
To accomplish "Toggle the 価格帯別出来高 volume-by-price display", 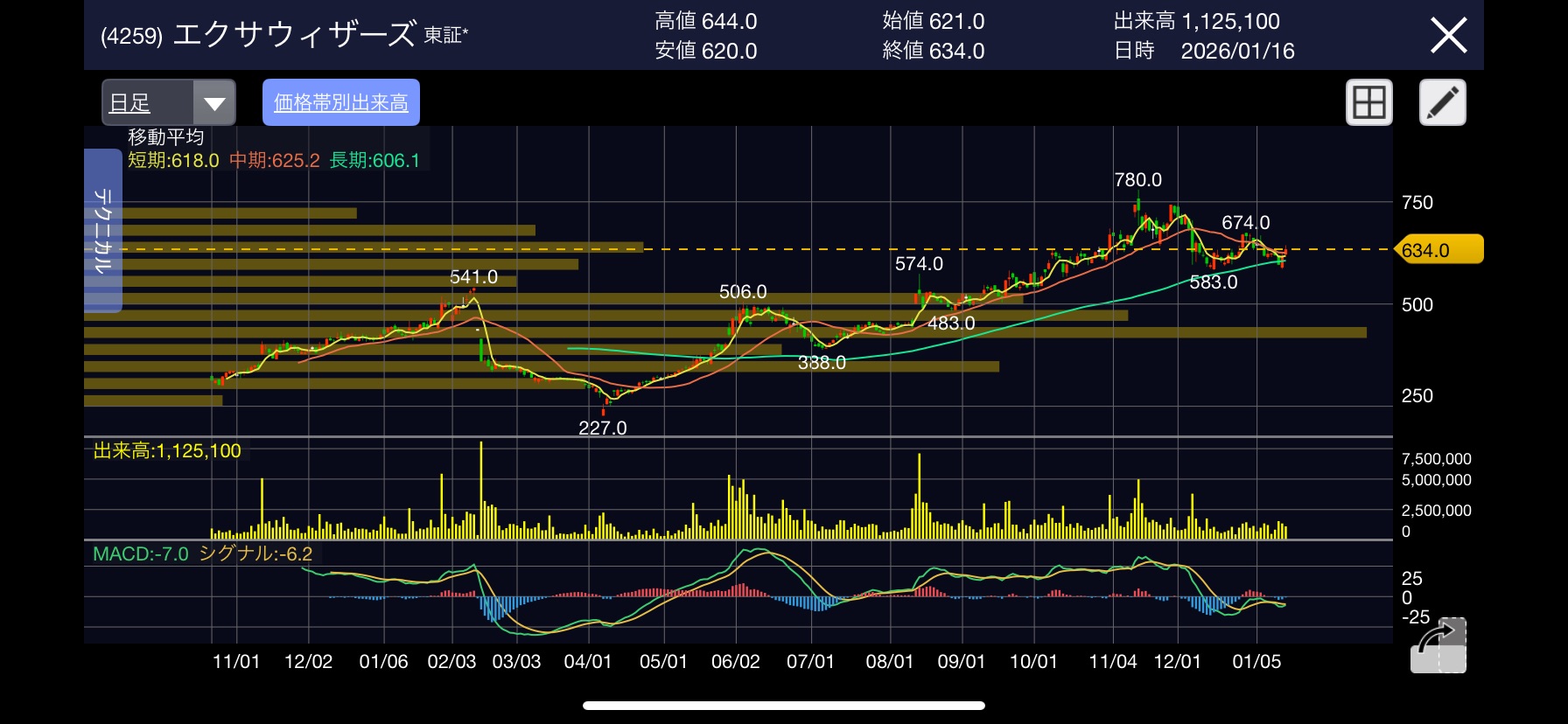I will tap(341, 103).
